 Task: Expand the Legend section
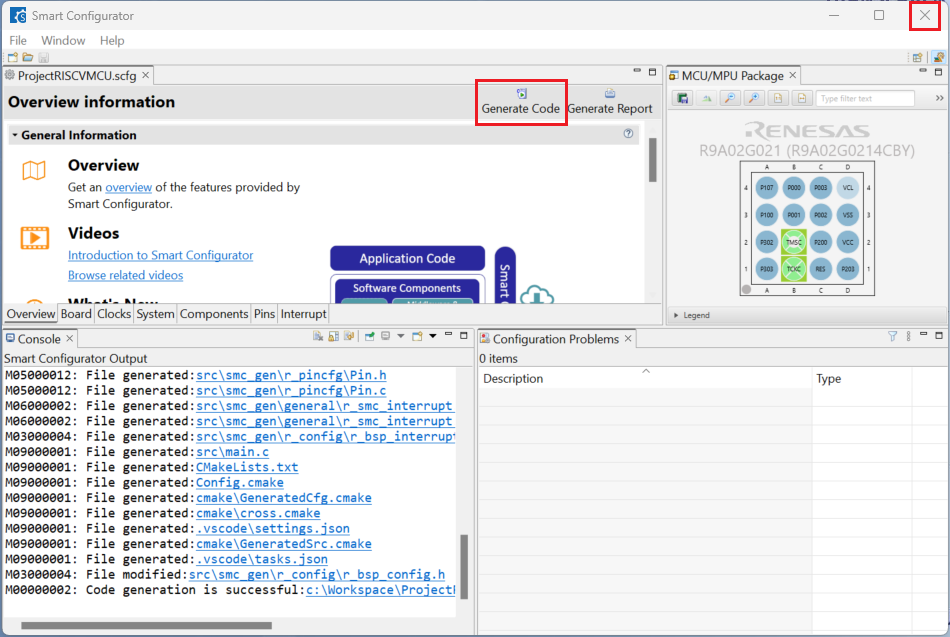pyautogui.click(x=676, y=315)
